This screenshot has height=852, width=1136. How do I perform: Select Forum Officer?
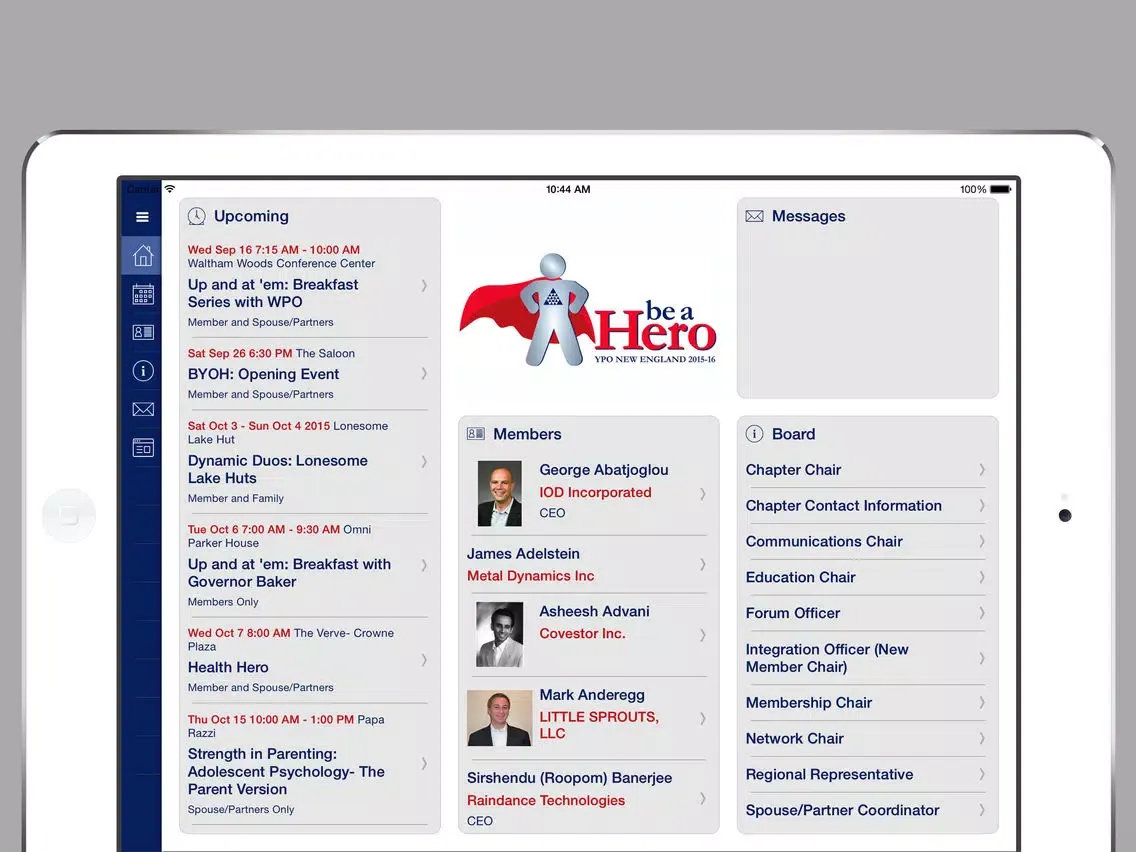(793, 613)
